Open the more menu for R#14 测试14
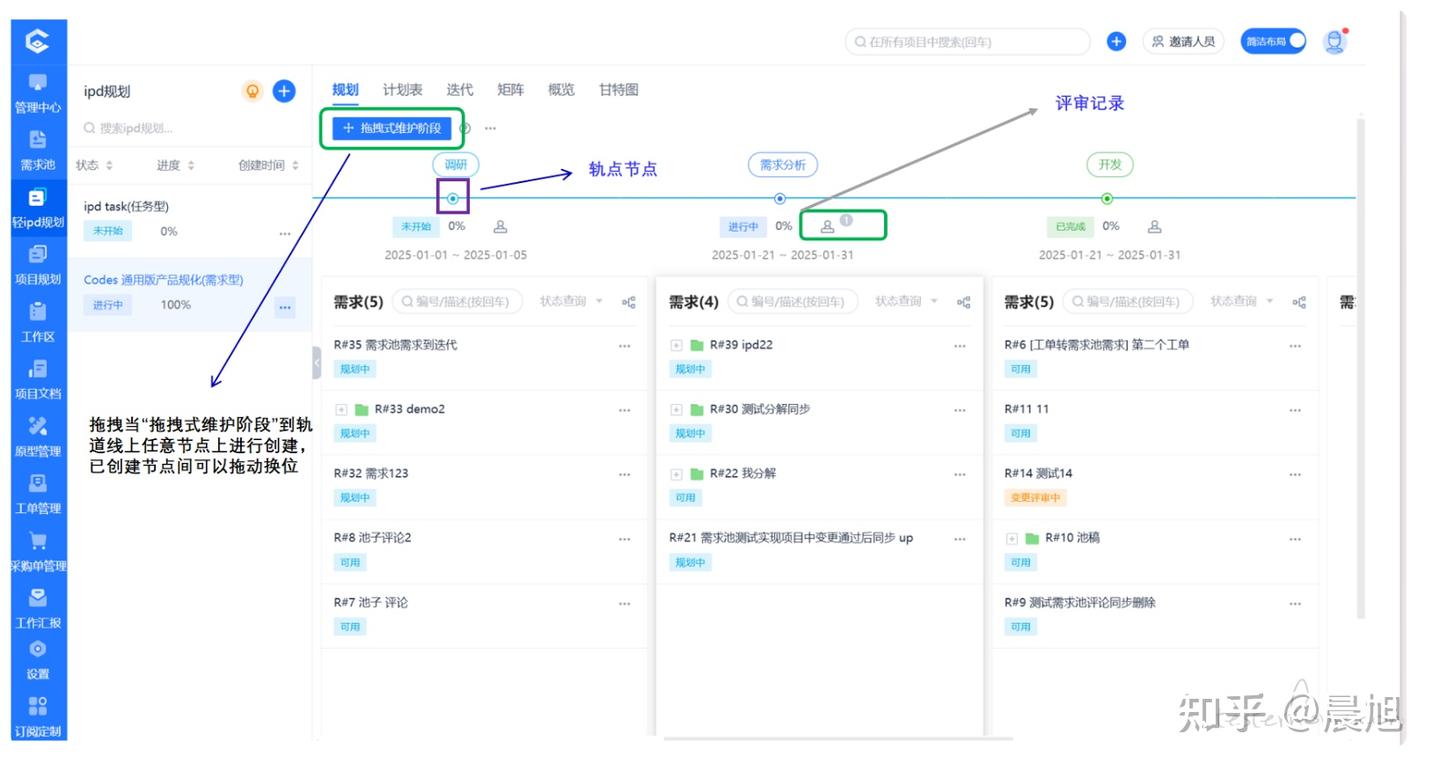The image size is (1440, 771). click(x=1295, y=474)
